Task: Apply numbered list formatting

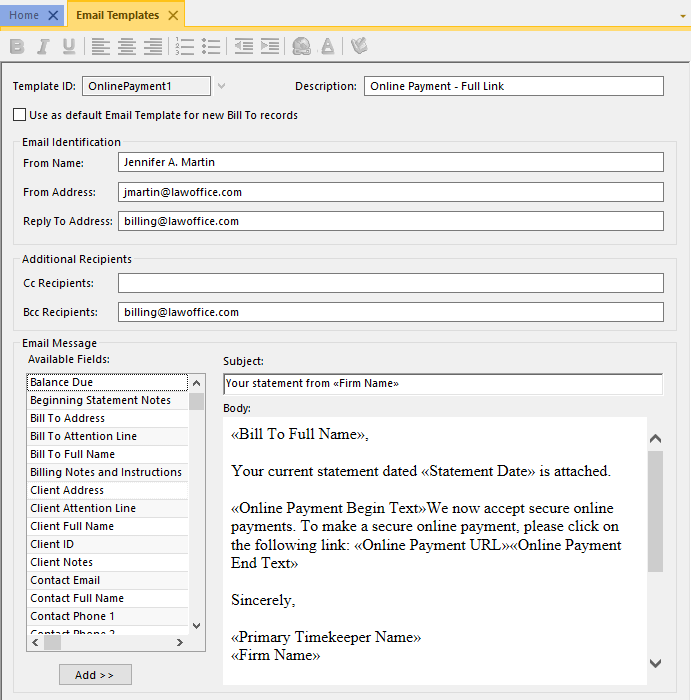Action: pos(184,46)
